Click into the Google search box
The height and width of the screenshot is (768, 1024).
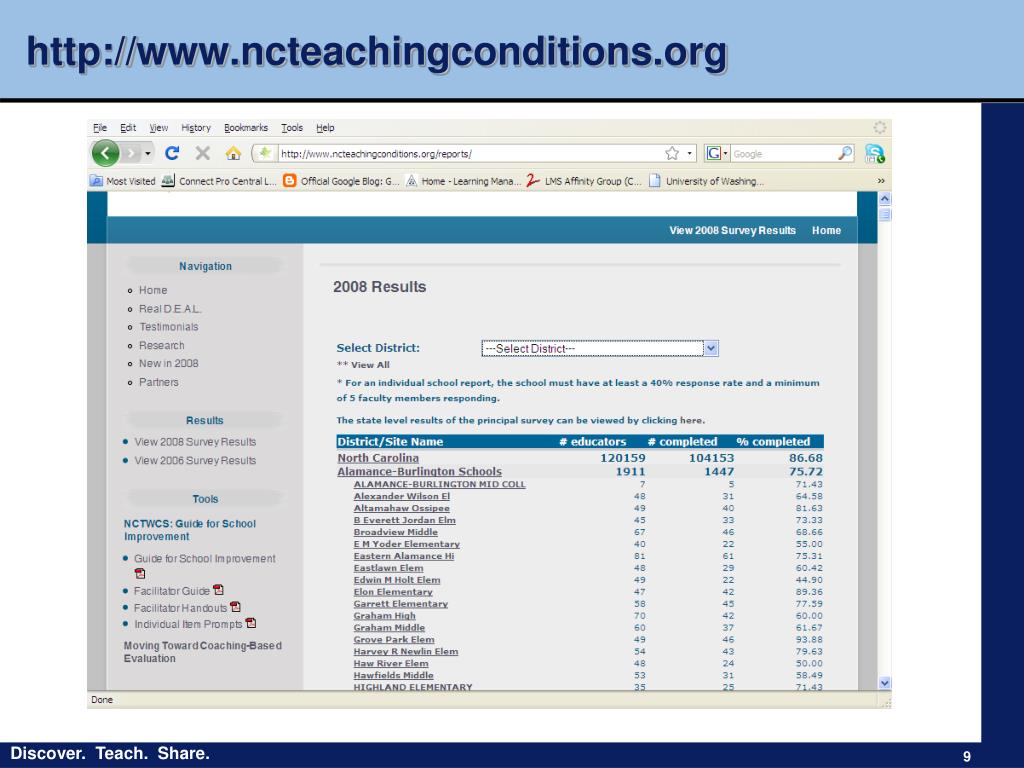click(784, 153)
